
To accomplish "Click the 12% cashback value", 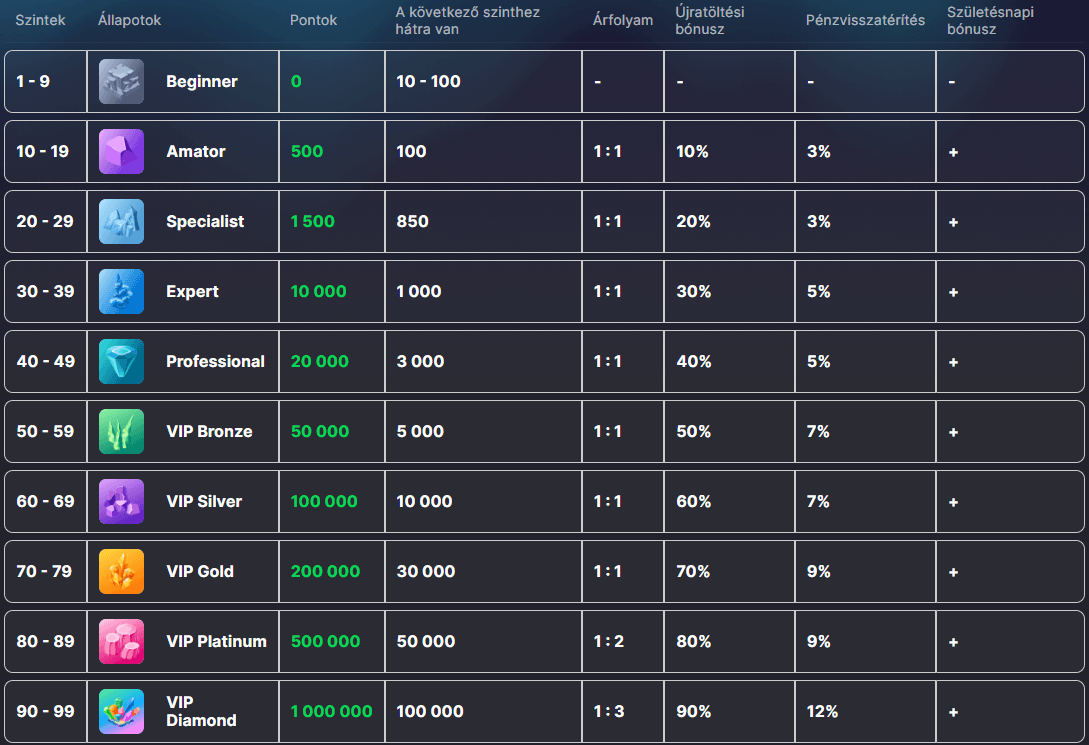I will point(822,712).
